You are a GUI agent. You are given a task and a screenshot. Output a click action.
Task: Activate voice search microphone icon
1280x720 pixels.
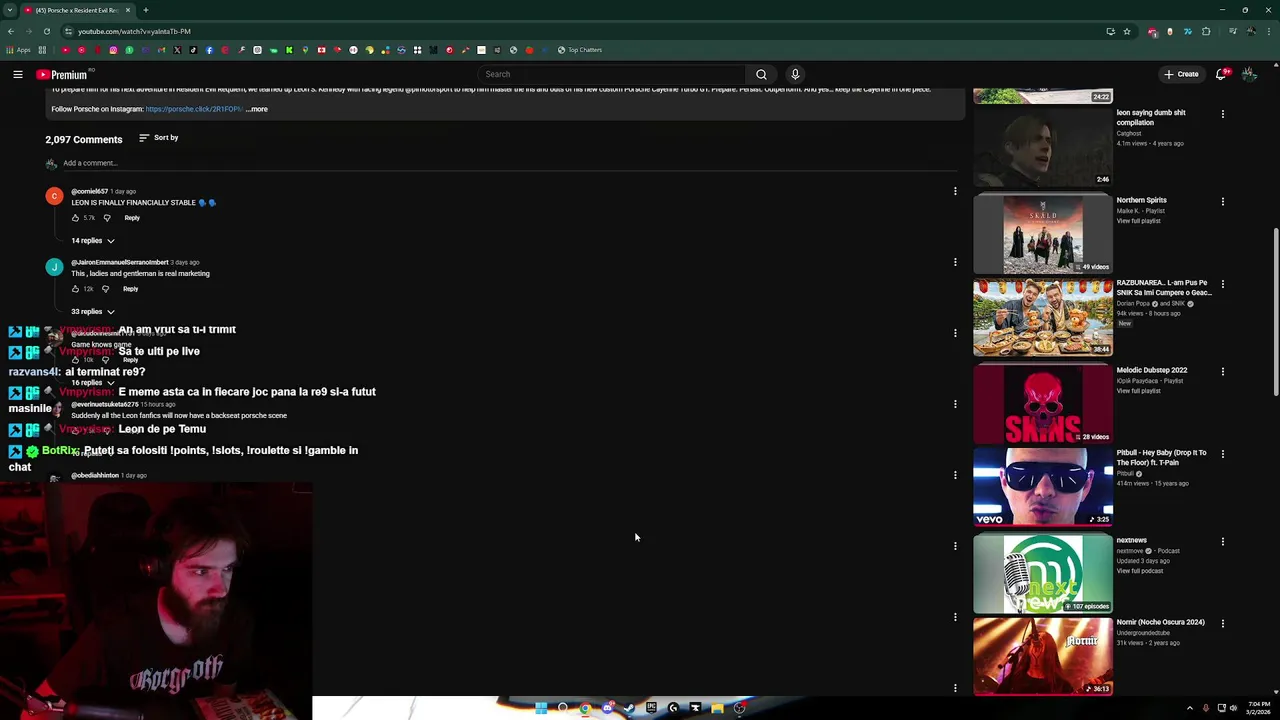tap(795, 74)
